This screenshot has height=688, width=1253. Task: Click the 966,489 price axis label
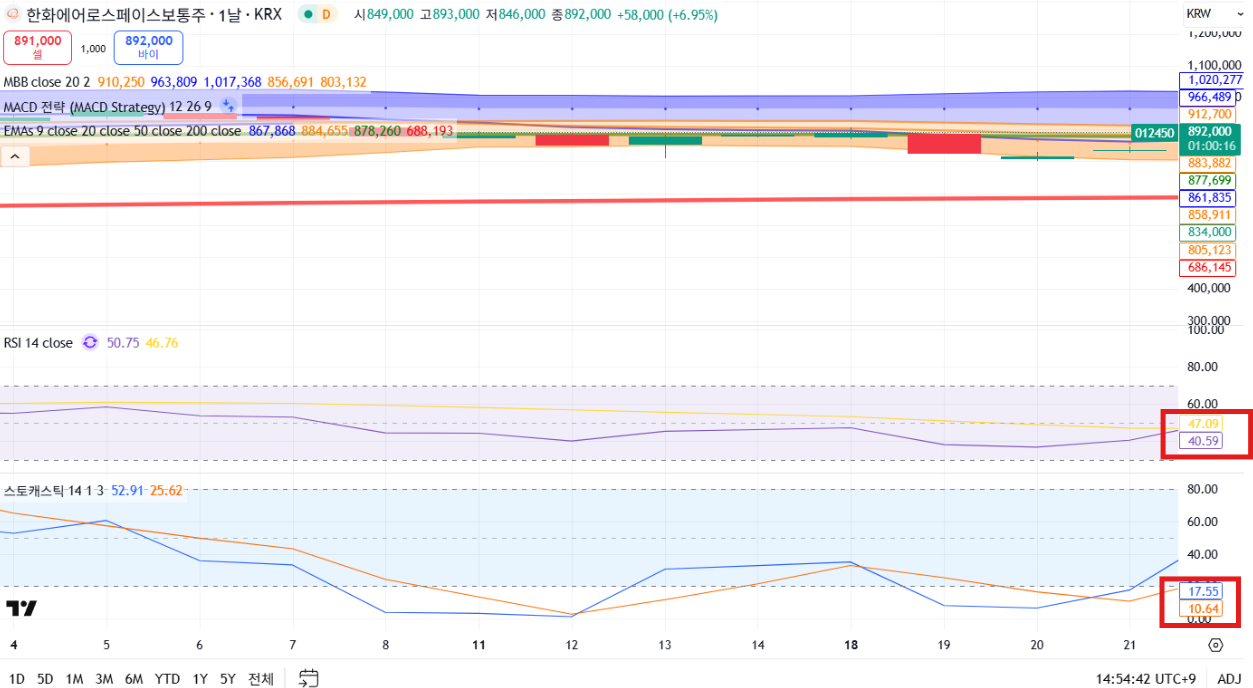coord(1208,97)
